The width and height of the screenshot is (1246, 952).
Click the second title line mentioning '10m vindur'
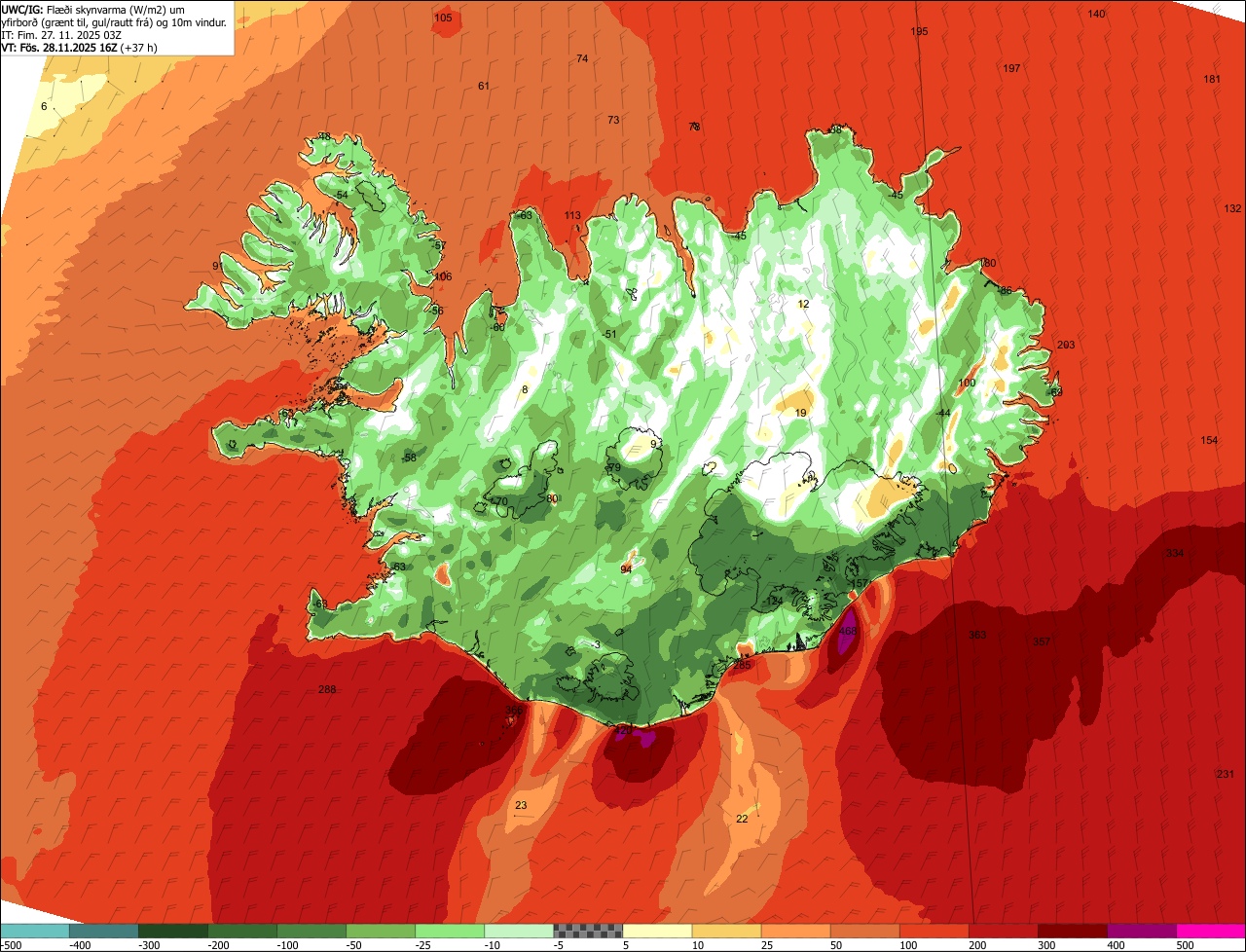(x=115, y=21)
